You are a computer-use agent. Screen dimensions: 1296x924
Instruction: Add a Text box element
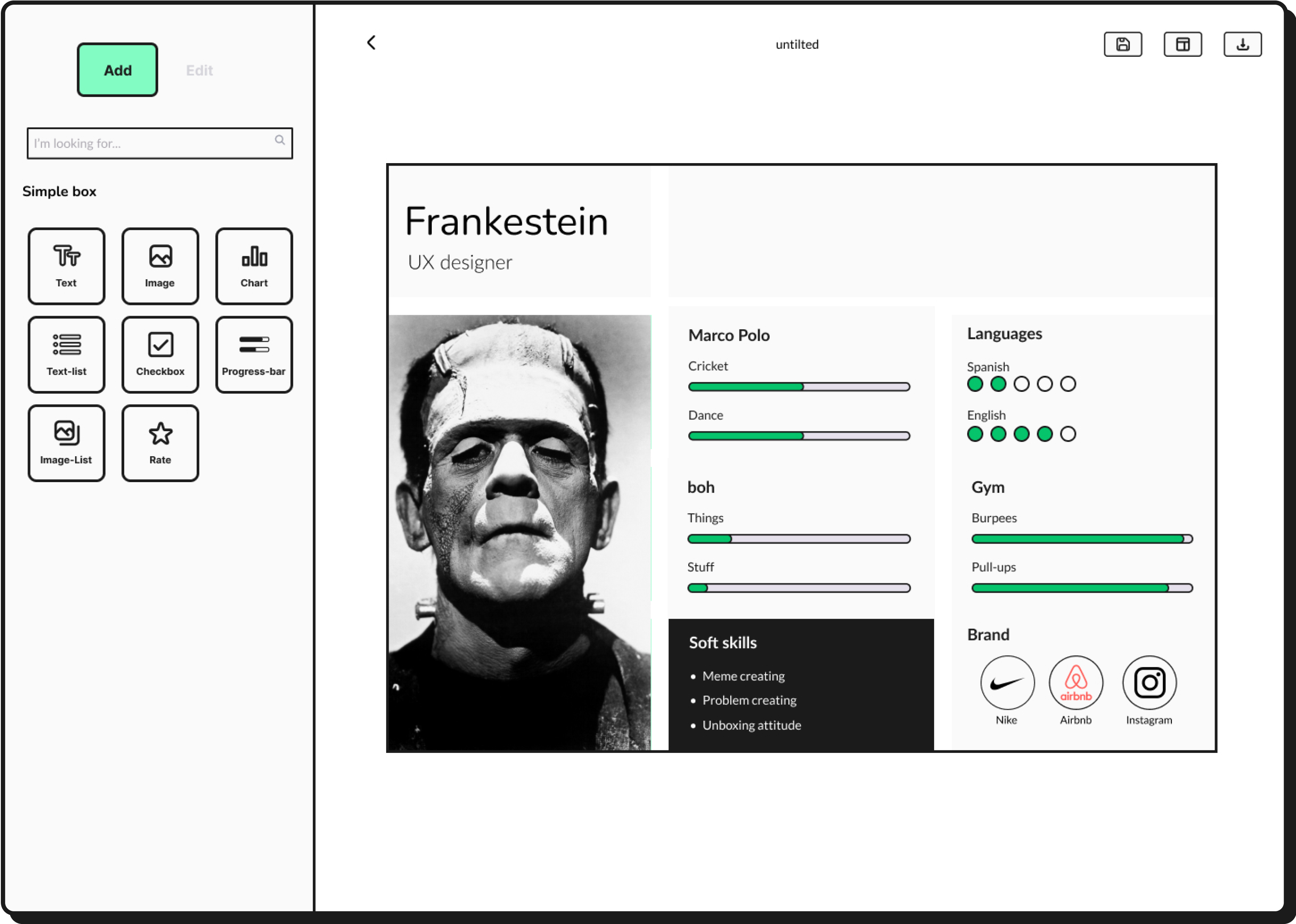(66, 266)
